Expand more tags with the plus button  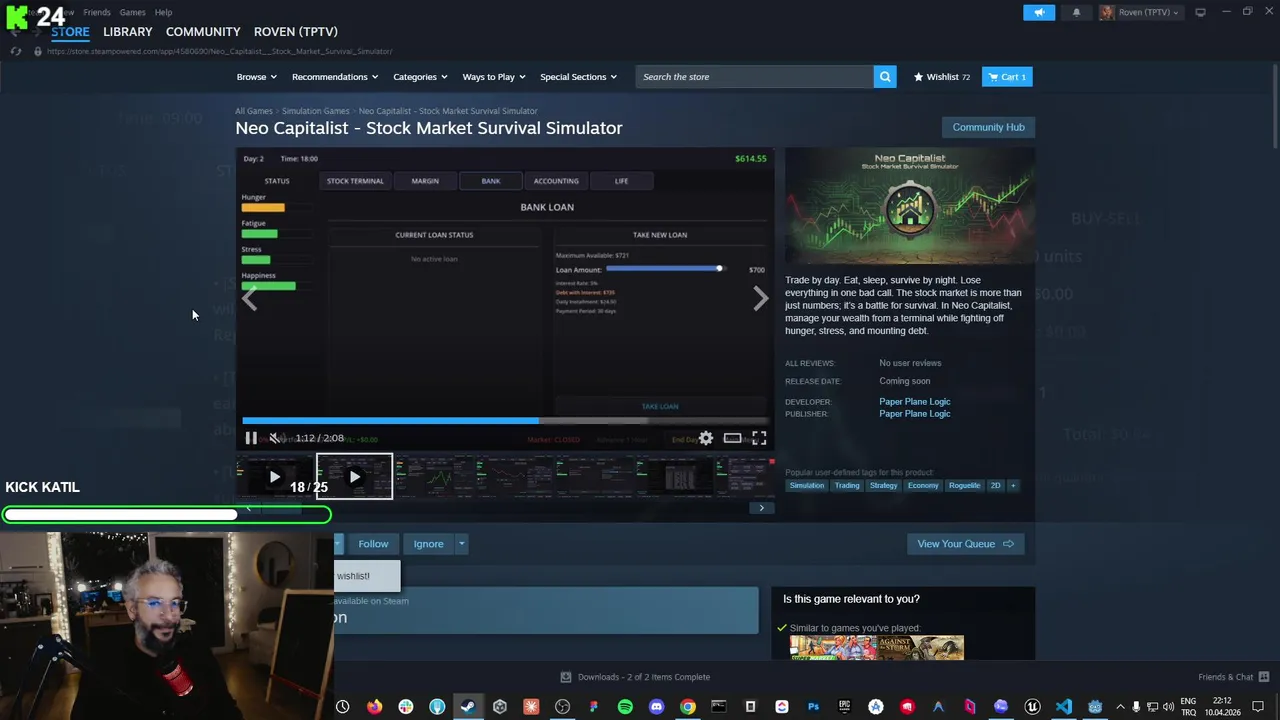[x=1012, y=486]
